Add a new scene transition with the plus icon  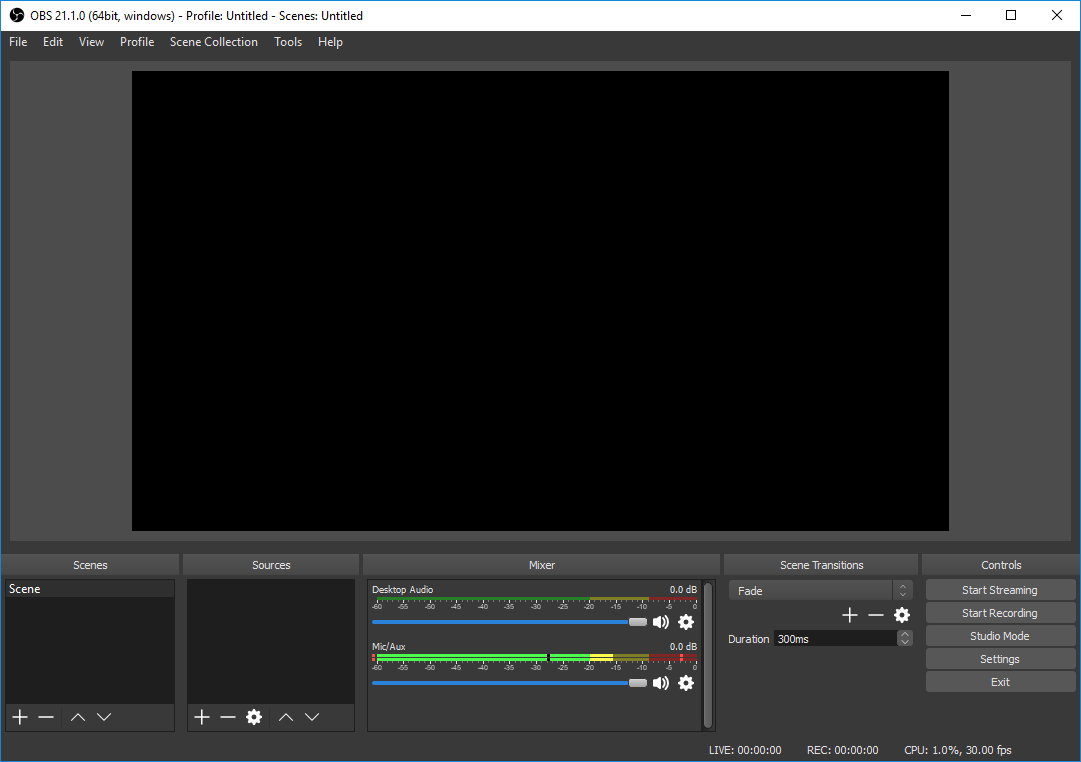coord(849,615)
